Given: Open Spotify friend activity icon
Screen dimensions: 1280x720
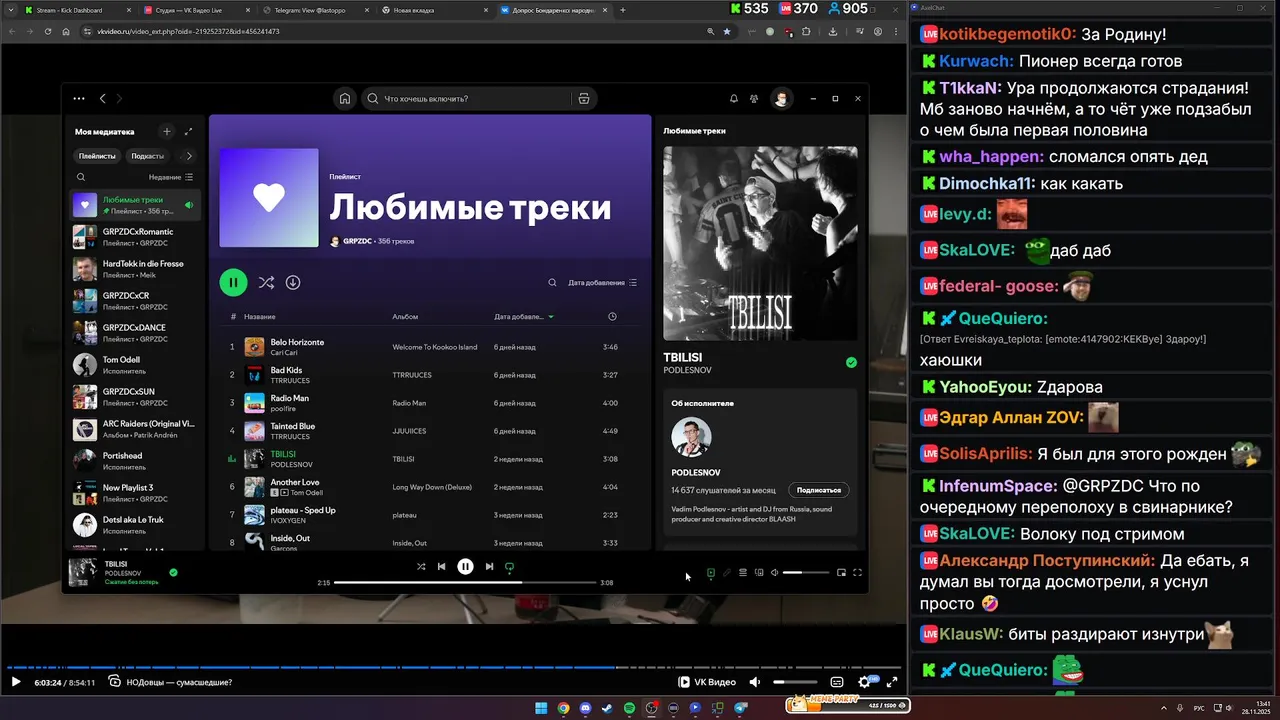Looking at the screenshot, I should 754,99.
